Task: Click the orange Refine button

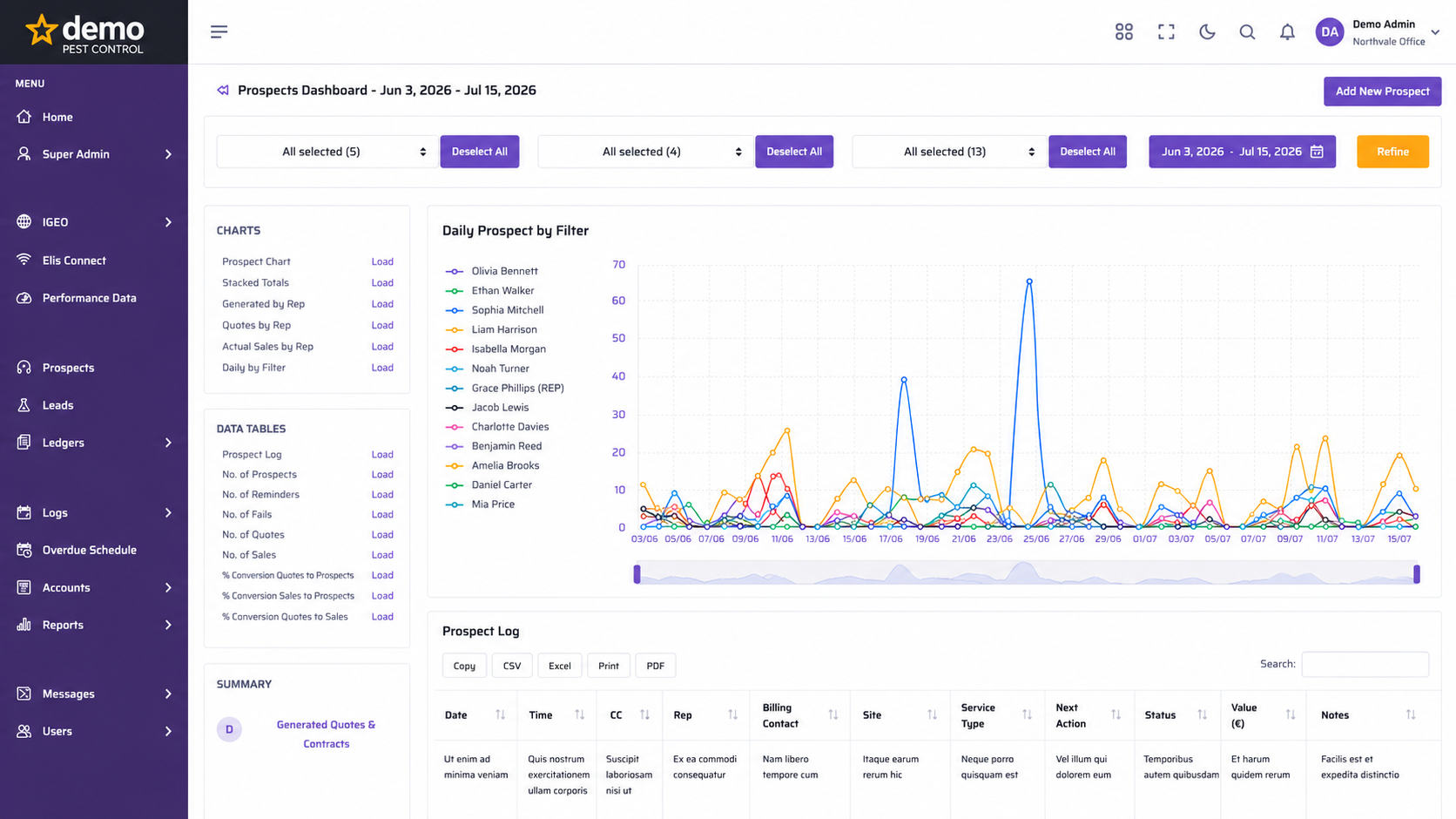Action: (1392, 152)
